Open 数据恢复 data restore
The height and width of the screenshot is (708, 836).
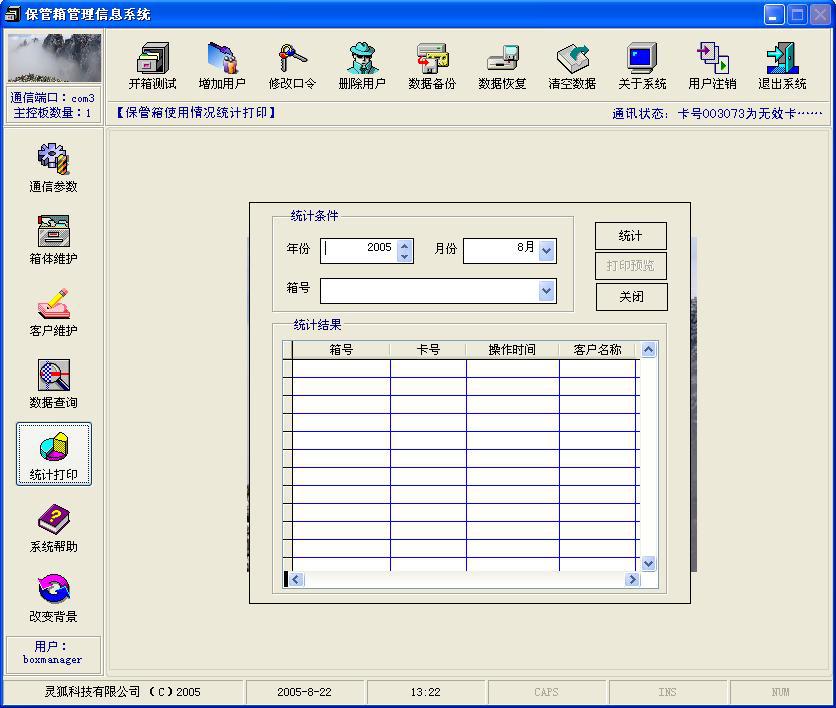[502, 66]
